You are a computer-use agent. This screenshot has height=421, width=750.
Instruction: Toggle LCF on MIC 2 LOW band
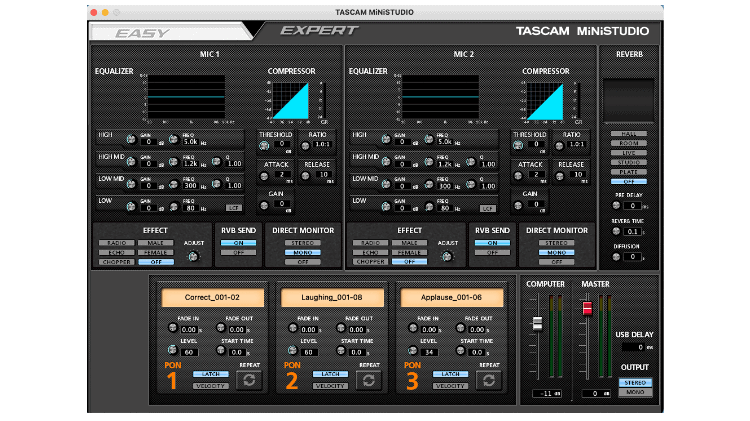coord(488,209)
